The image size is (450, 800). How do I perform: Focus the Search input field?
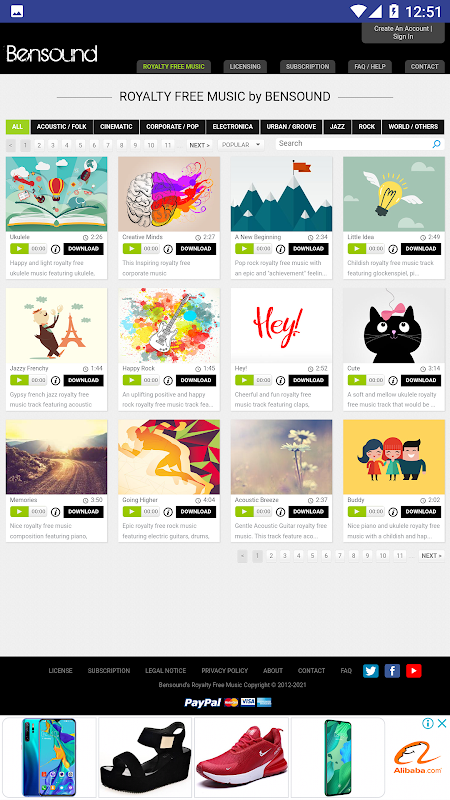pyautogui.click(x=353, y=144)
